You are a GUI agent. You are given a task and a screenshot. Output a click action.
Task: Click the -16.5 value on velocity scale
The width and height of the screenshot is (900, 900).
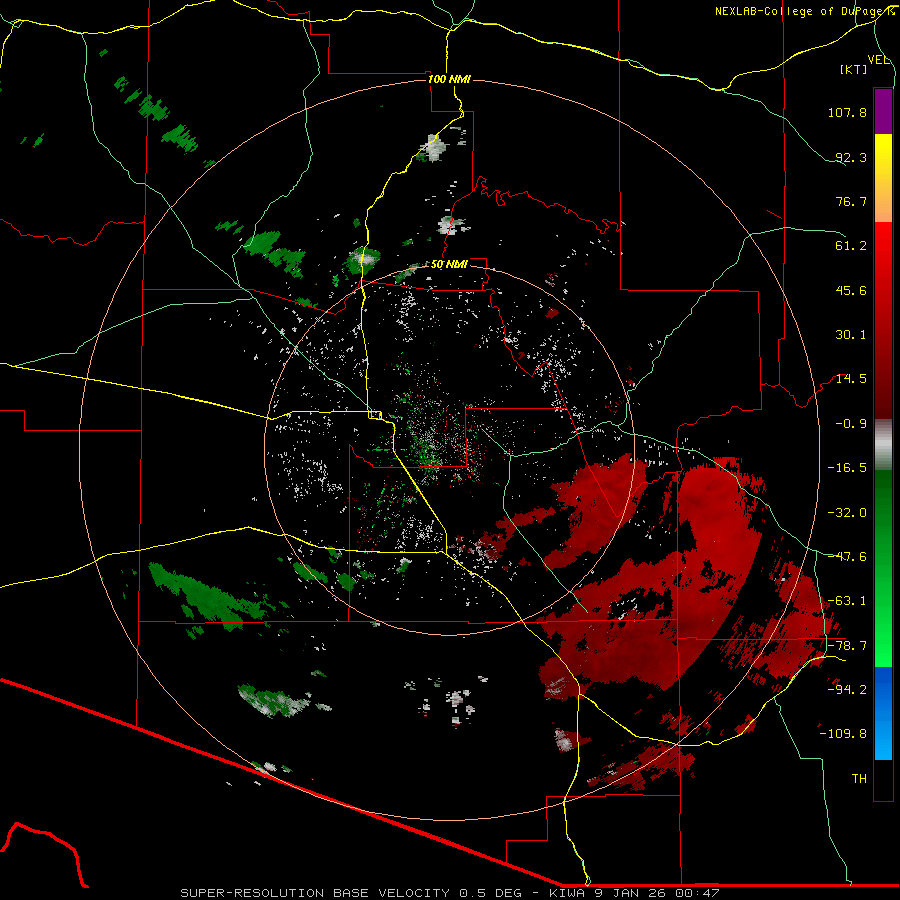click(x=847, y=468)
